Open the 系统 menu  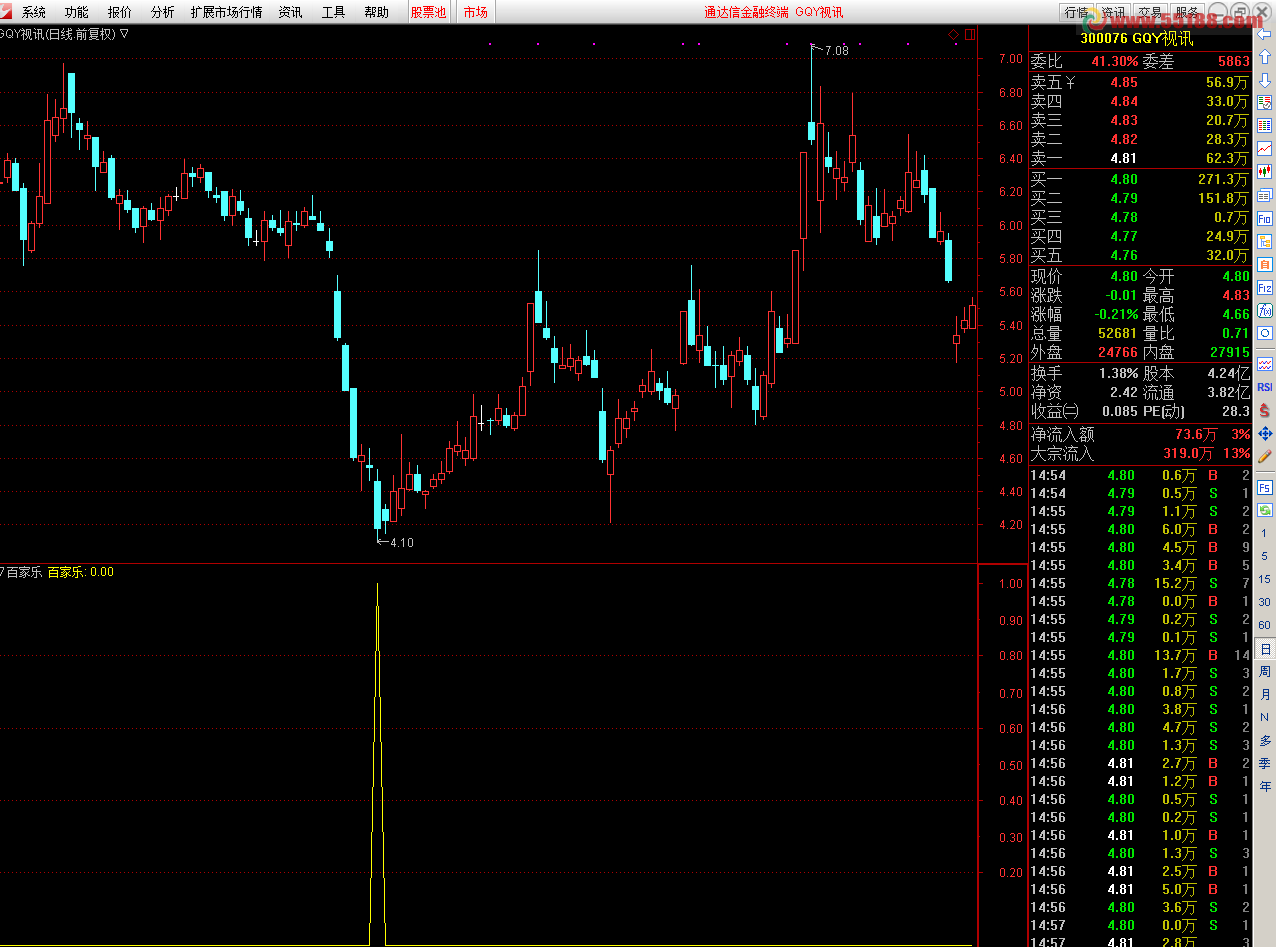click(34, 12)
